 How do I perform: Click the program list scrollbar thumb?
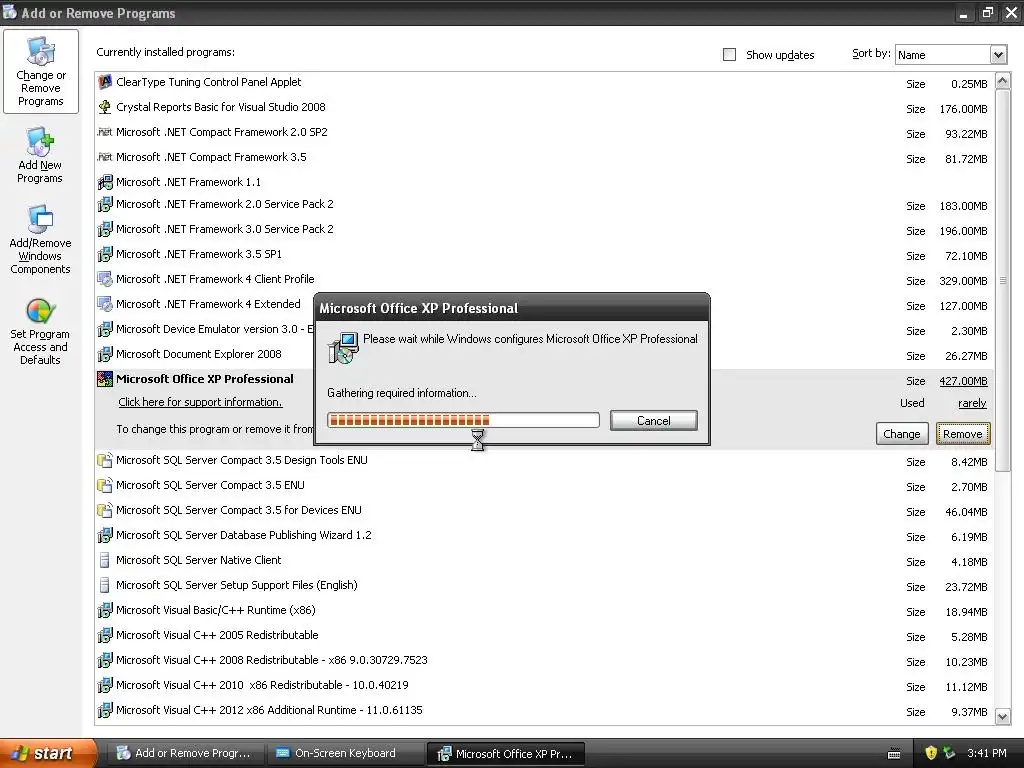coord(1003,280)
